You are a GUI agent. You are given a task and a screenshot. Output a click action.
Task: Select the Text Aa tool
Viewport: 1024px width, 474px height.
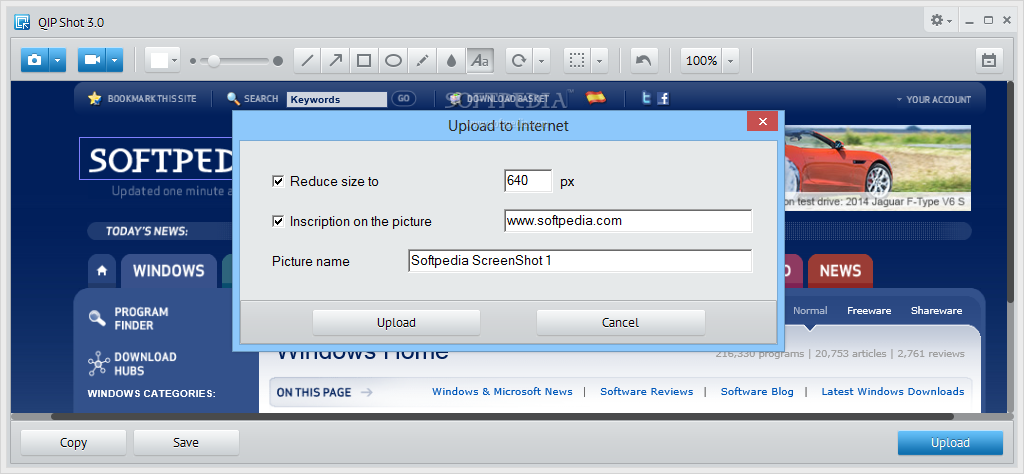[x=480, y=60]
